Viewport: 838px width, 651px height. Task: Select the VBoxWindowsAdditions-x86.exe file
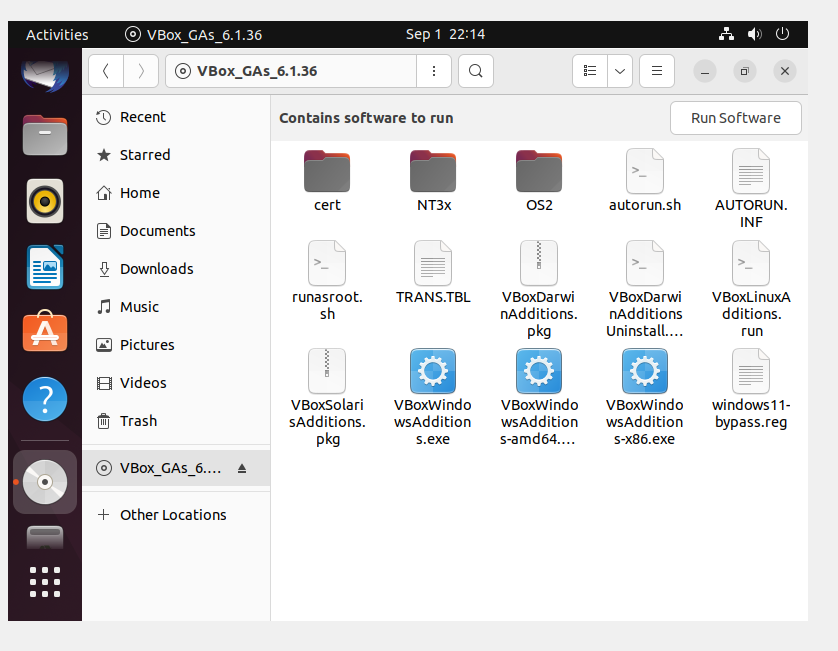tap(645, 398)
